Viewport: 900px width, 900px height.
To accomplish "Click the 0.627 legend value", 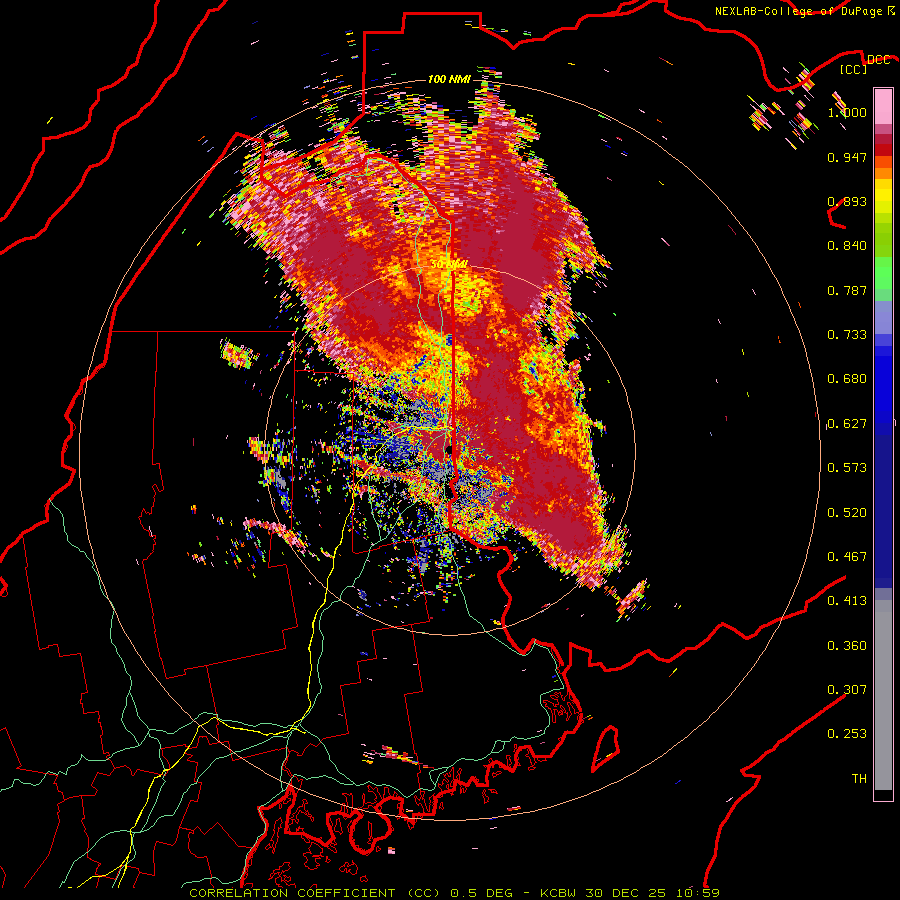I will click(x=847, y=424).
